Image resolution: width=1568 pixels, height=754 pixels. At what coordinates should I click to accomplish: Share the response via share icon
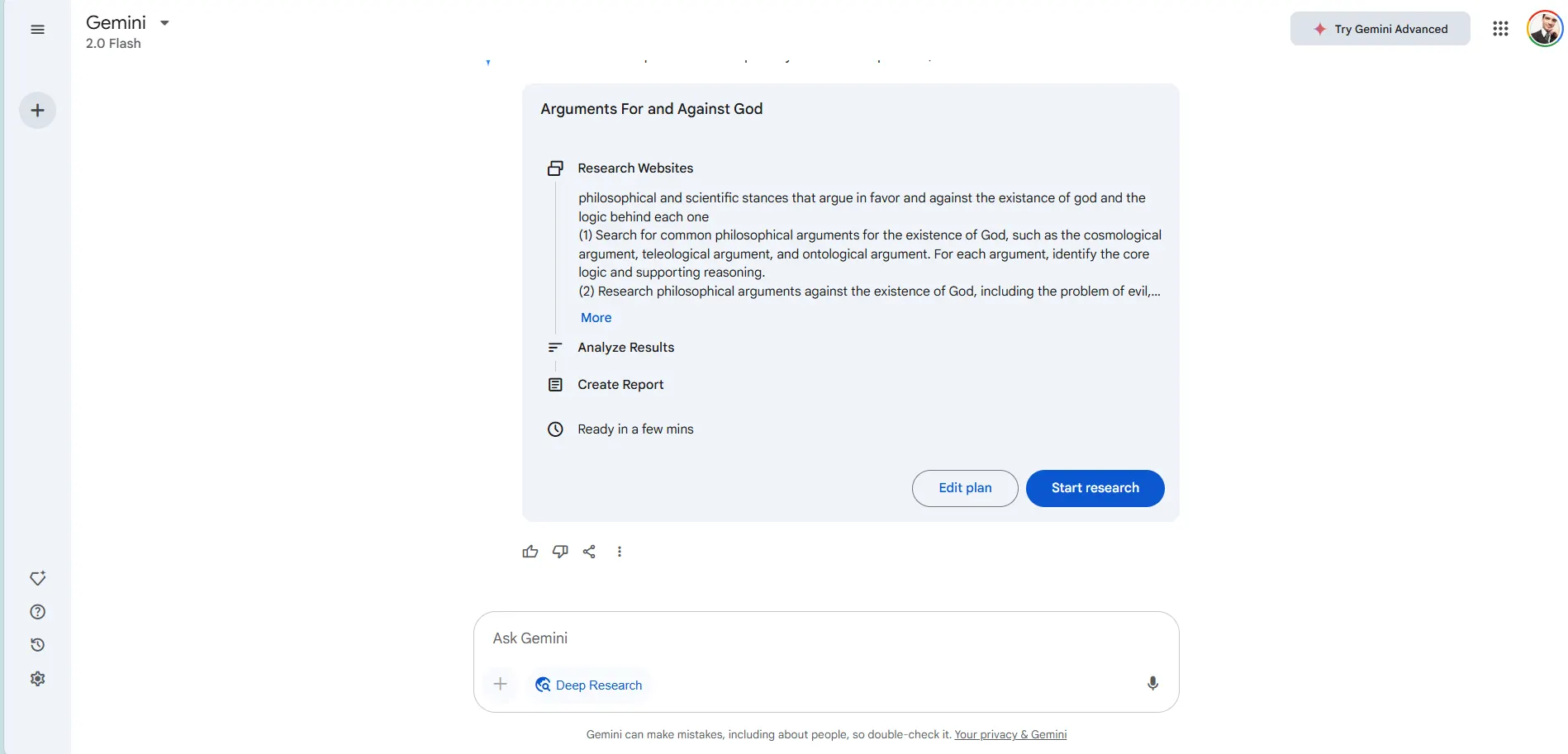[x=589, y=552]
